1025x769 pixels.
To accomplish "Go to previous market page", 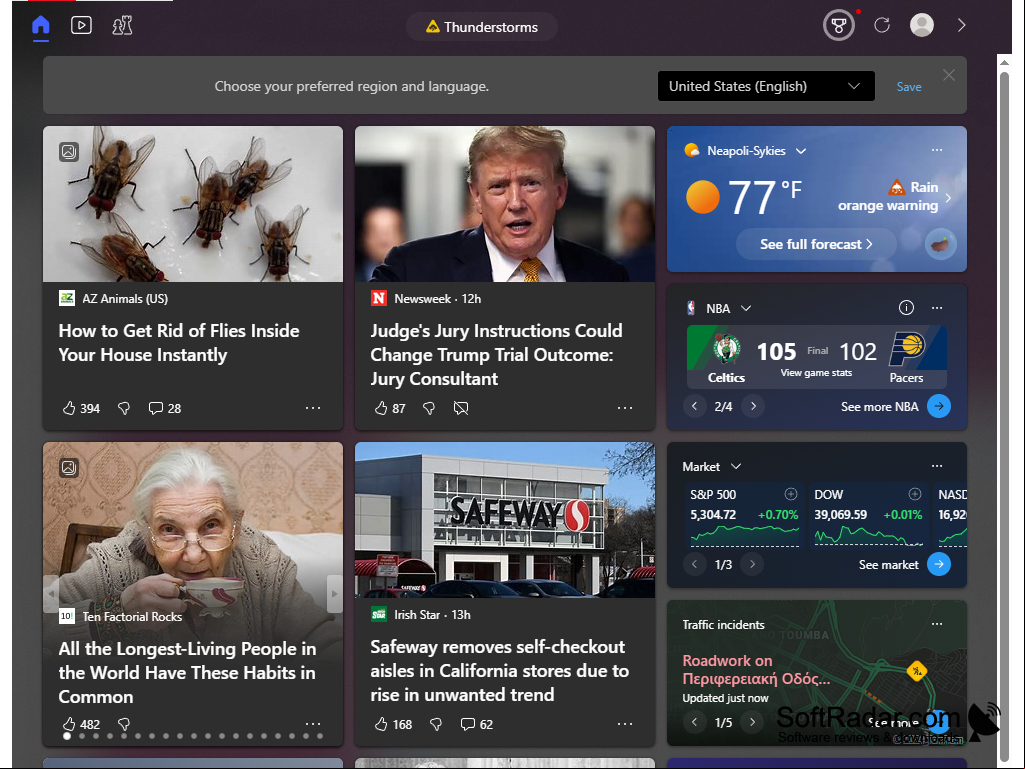I will [694, 564].
